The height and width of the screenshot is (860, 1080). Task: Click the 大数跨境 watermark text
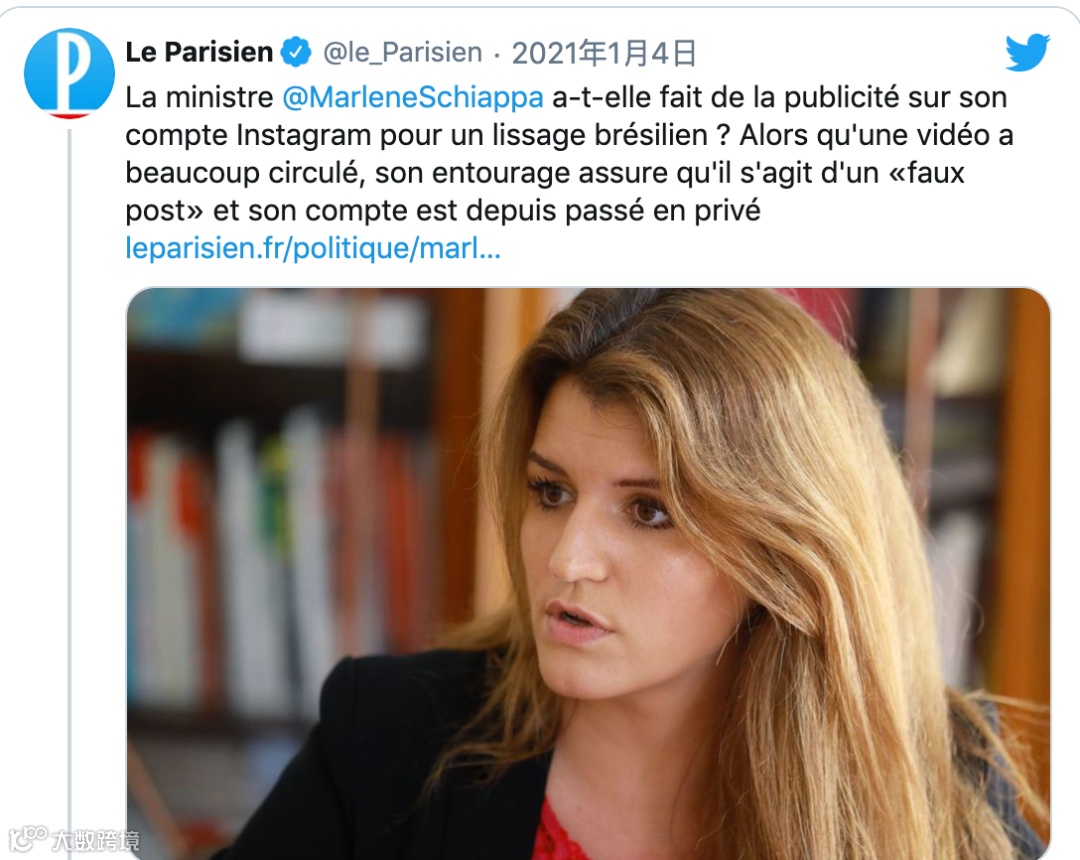[96, 840]
